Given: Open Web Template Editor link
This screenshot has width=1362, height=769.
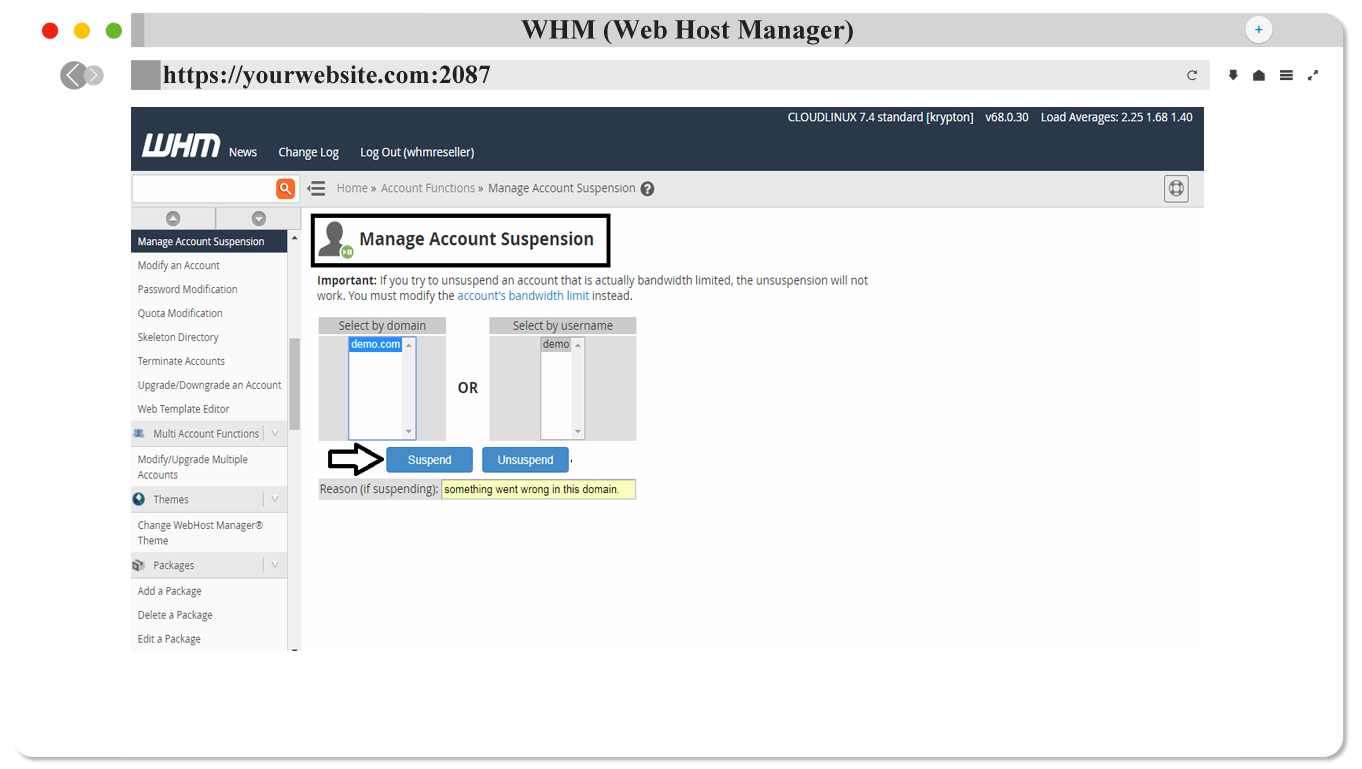Looking at the screenshot, I should click(x=184, y=409).
